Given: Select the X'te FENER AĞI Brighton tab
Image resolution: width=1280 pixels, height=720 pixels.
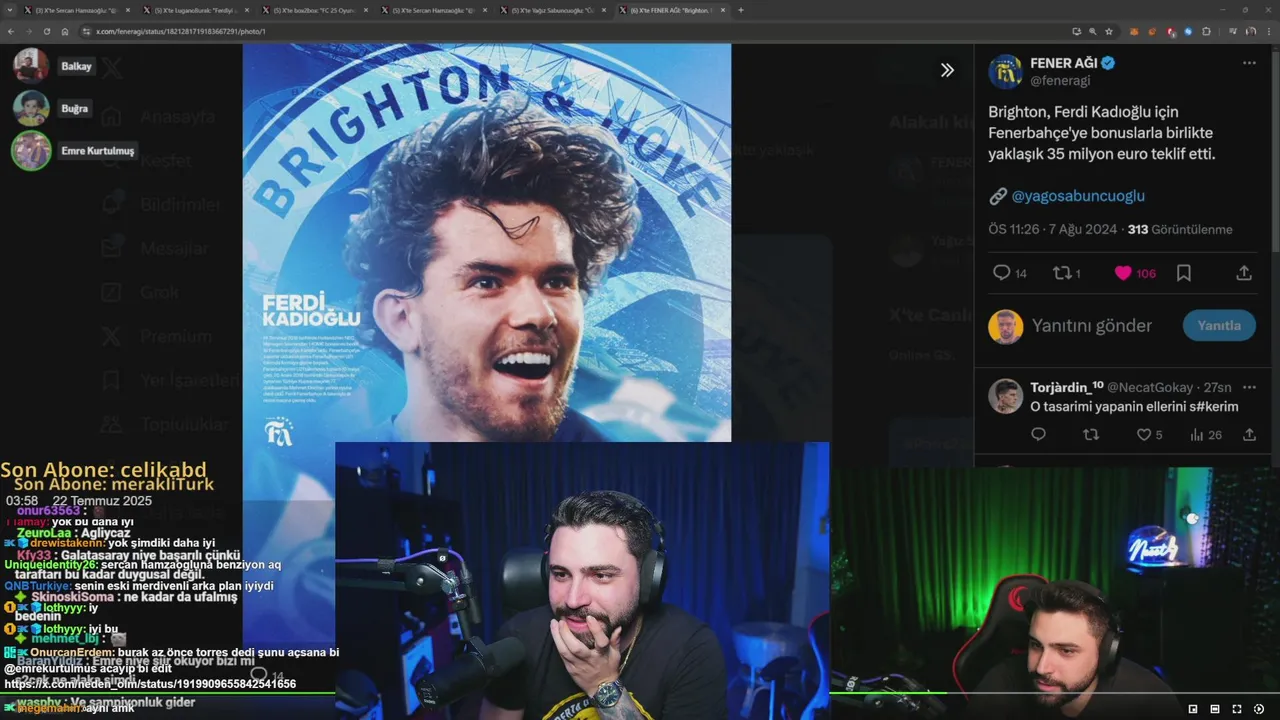Looking at the screenshot, I should [x=672, y=10].
